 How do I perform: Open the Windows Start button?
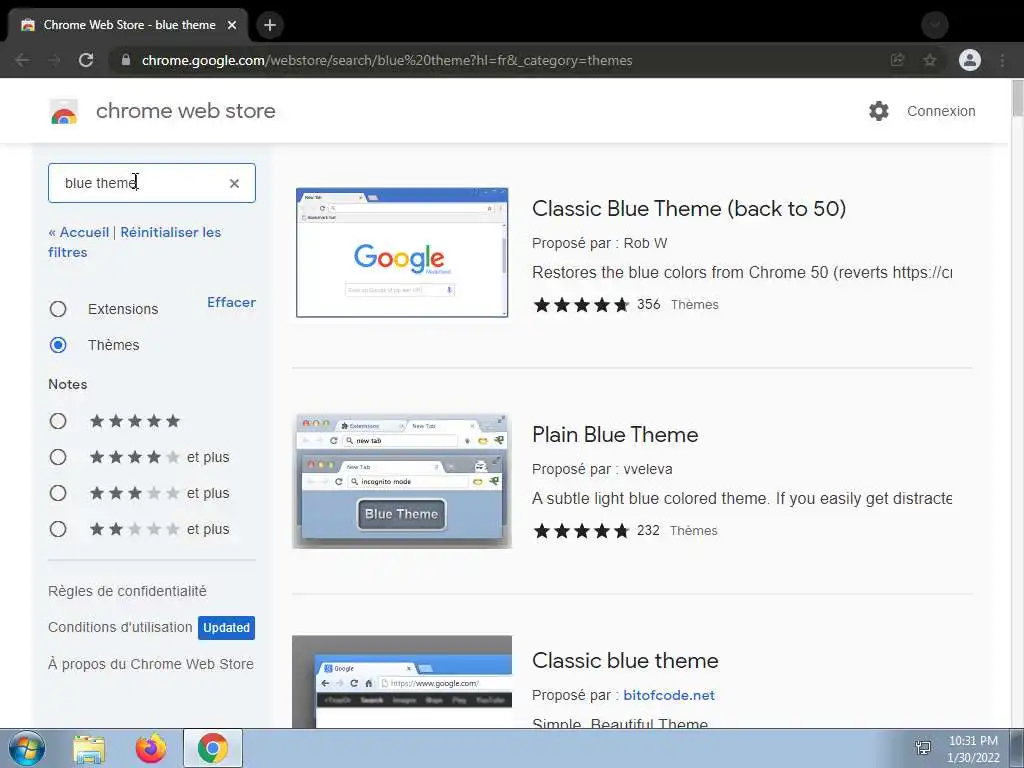(x=27, y=748)
